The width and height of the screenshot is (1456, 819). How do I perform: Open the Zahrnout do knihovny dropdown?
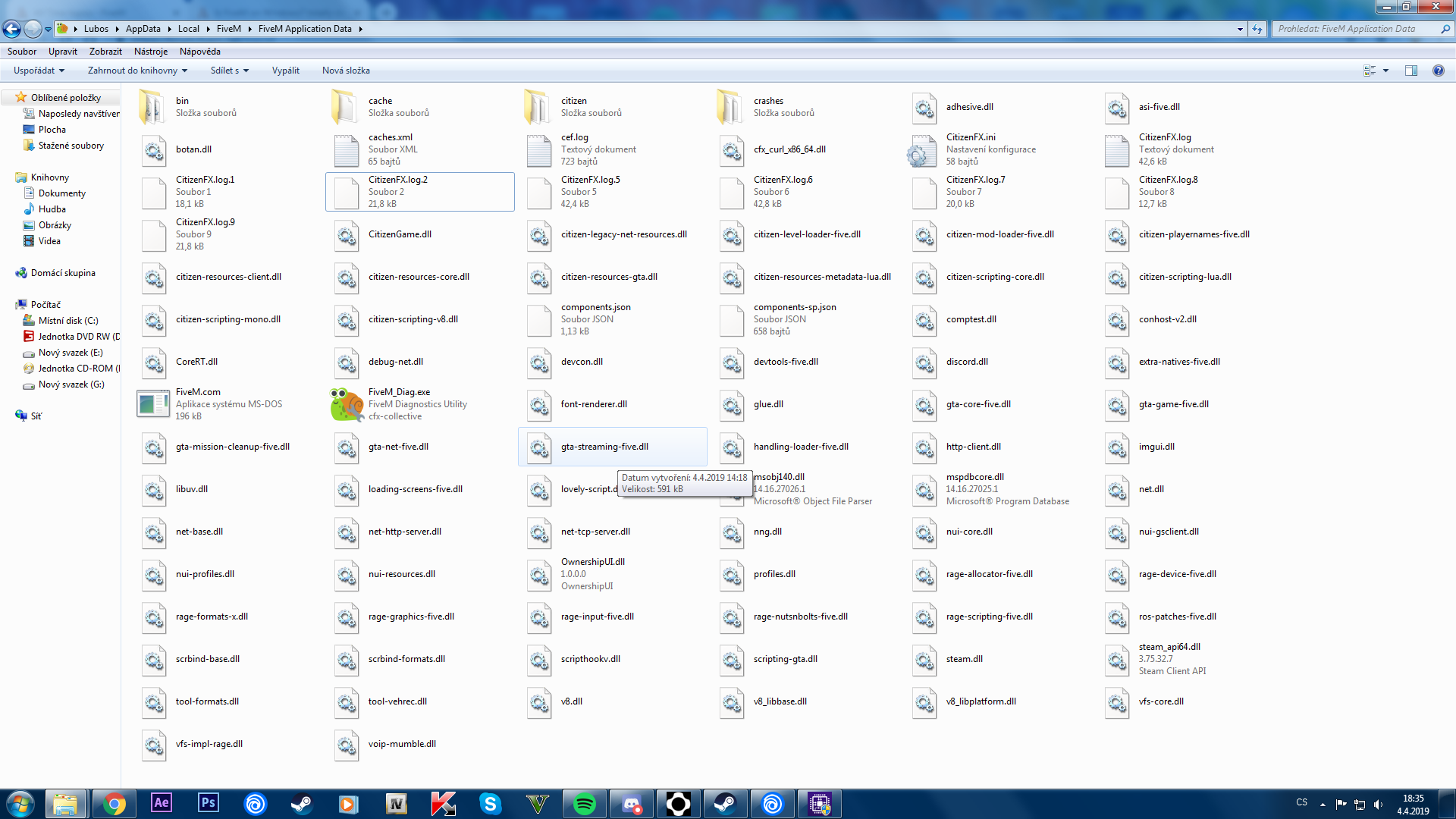(x=137, y=71)
